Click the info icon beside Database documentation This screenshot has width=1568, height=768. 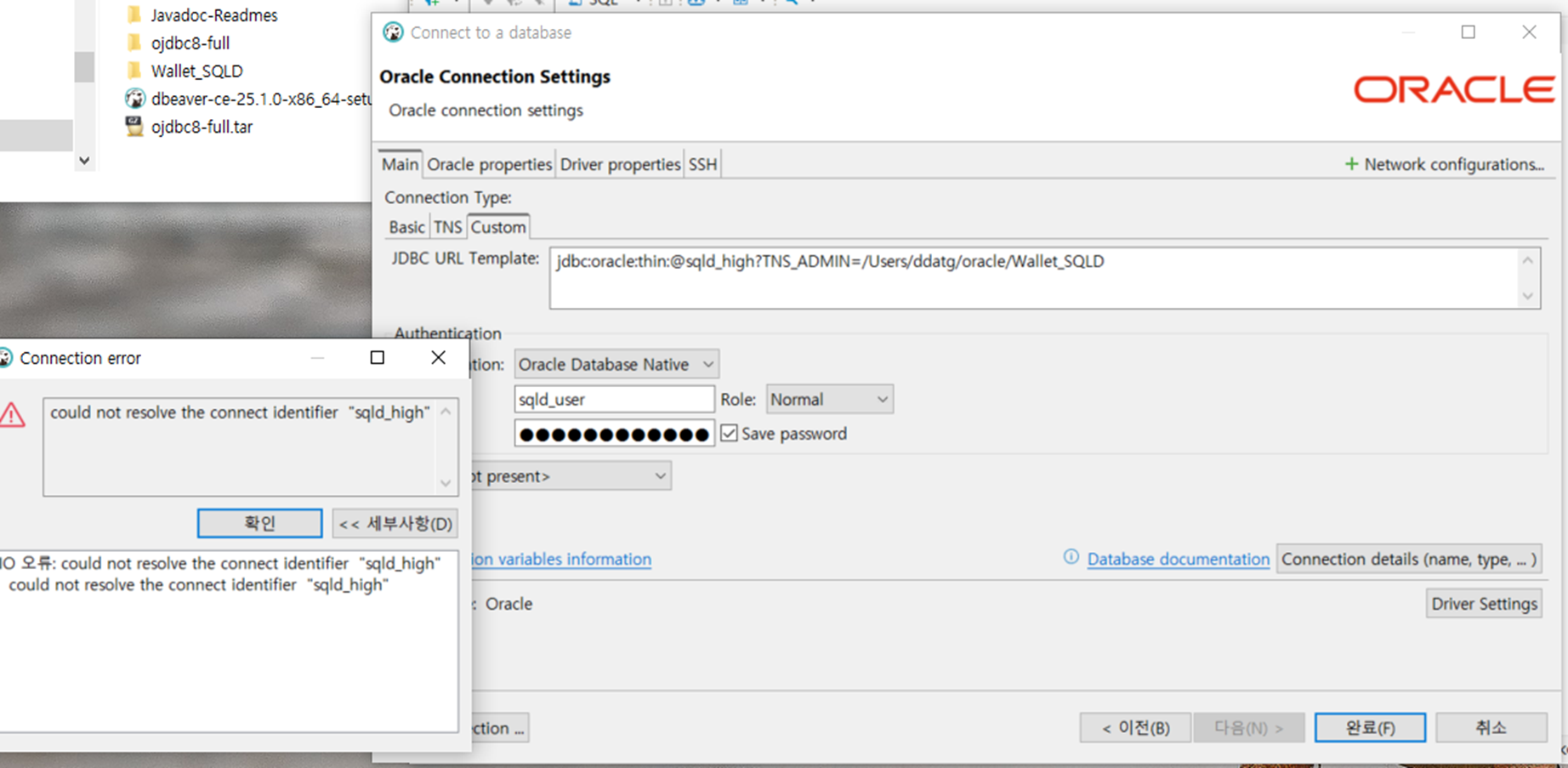coord(1071,557)
